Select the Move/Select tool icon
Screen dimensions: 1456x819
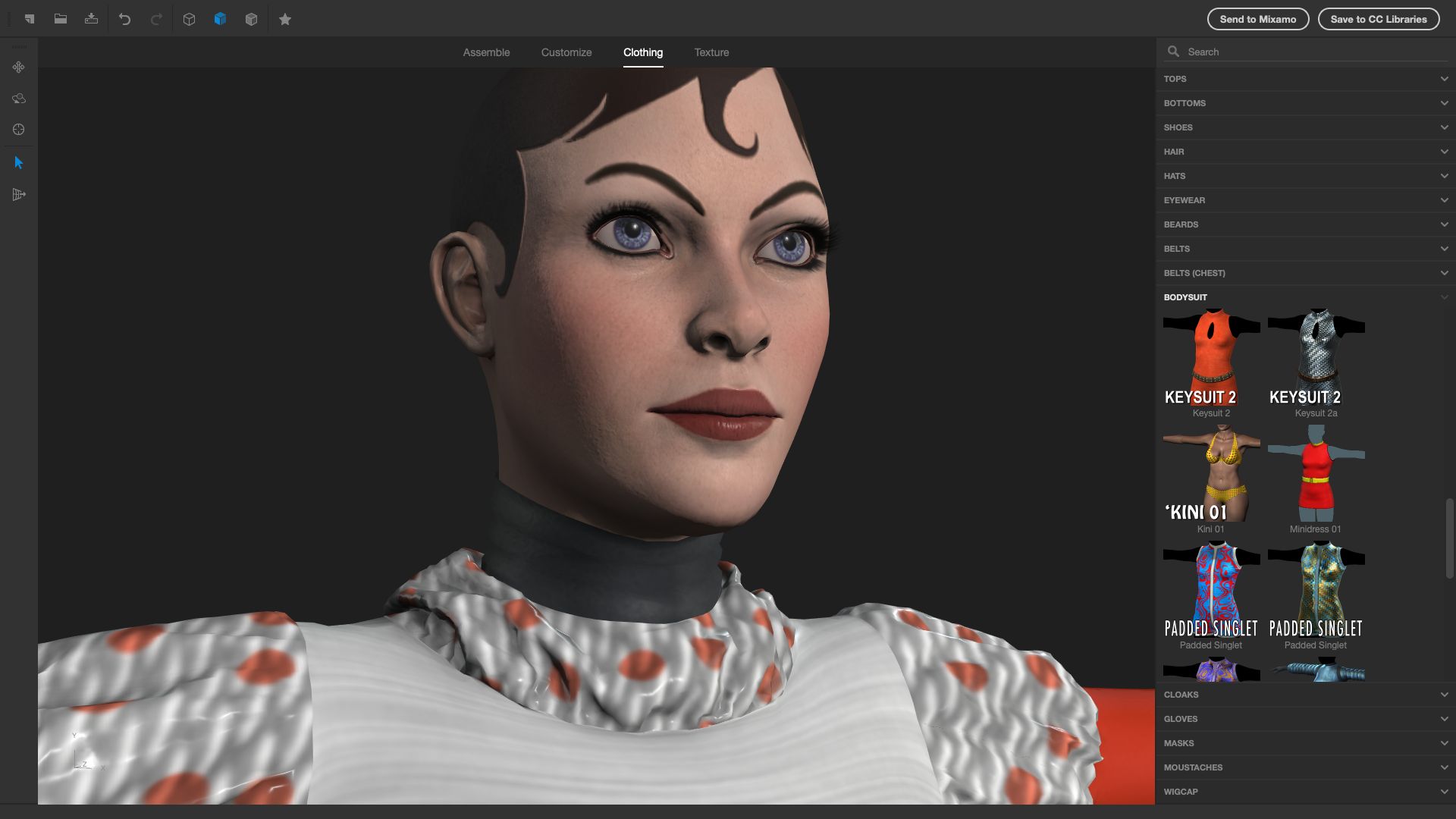pyautogui.click(x=19, y=162)
